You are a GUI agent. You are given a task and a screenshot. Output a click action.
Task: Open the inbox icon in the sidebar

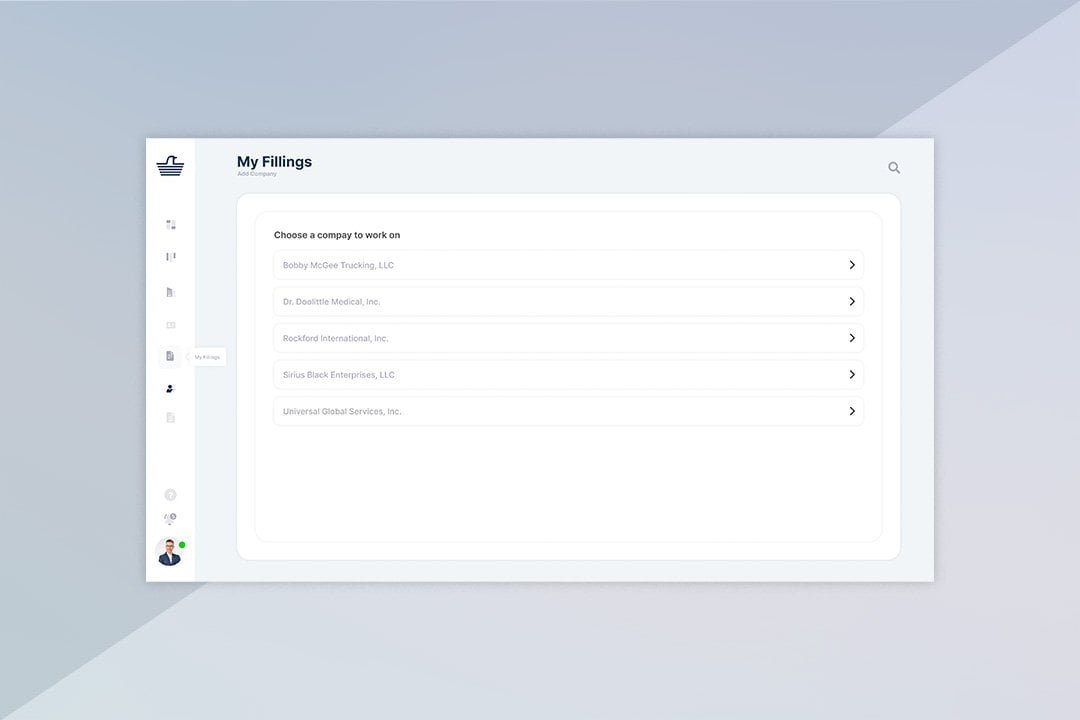coord(170,324)
